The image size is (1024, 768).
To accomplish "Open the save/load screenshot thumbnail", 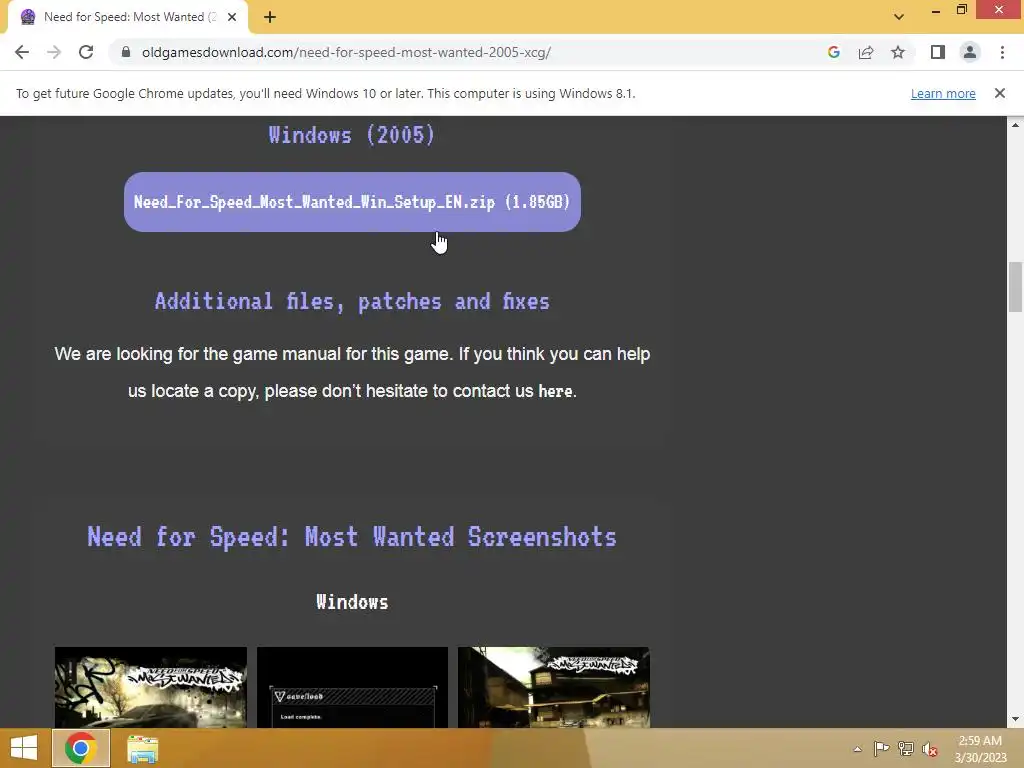I will click(x=353, y=687).
